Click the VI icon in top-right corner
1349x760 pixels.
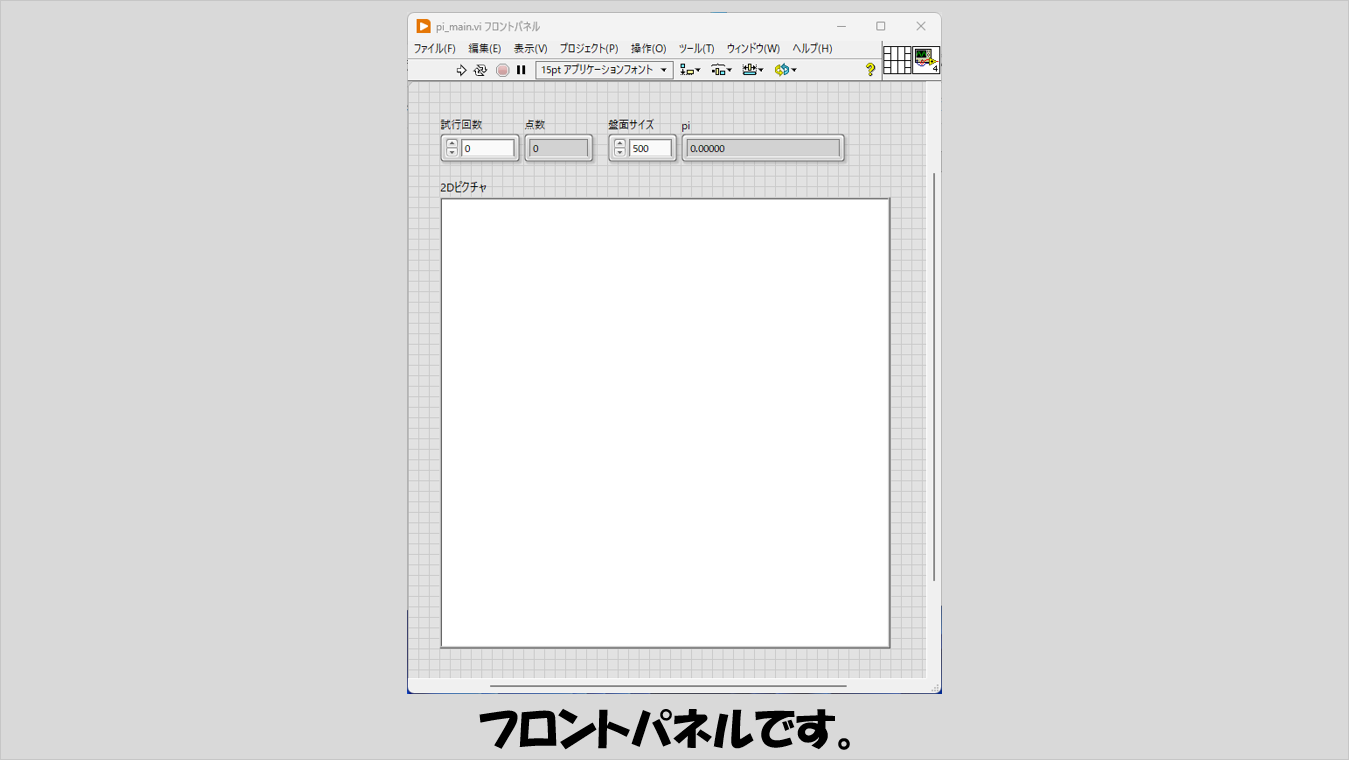coord(926,60)
